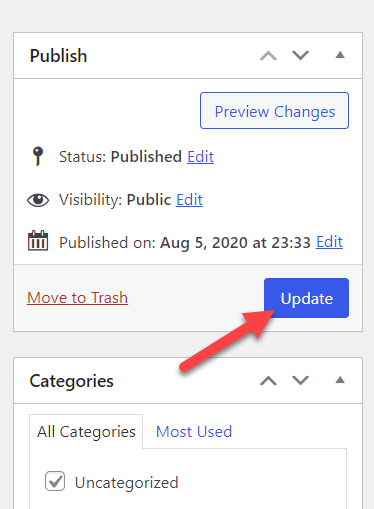
Task: Click the Publish panel heading
Action: tap(58, 56)
